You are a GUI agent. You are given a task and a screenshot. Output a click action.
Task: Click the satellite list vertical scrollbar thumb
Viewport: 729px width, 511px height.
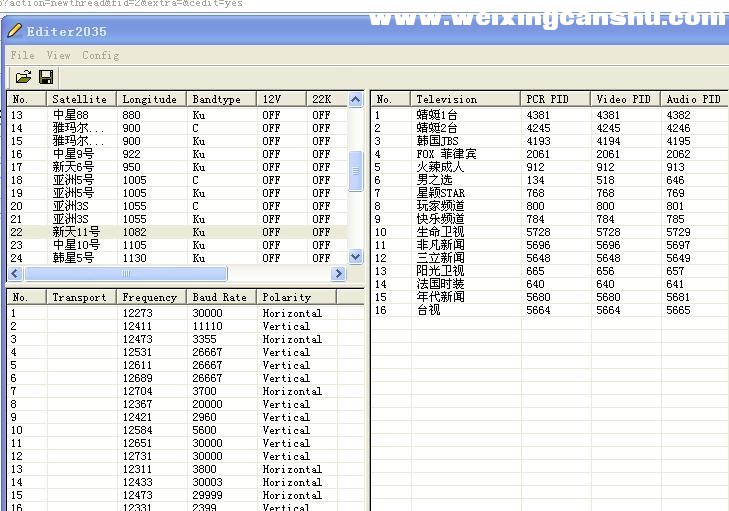pyautogui.click(x=355, y=170)
